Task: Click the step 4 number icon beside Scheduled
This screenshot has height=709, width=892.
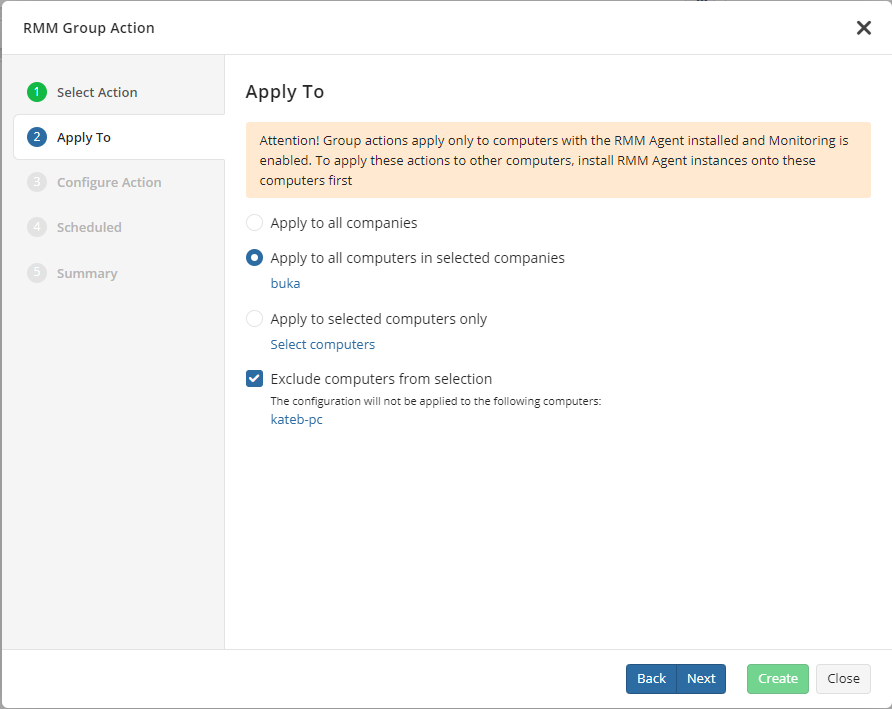Action: [x=37, y=227]
